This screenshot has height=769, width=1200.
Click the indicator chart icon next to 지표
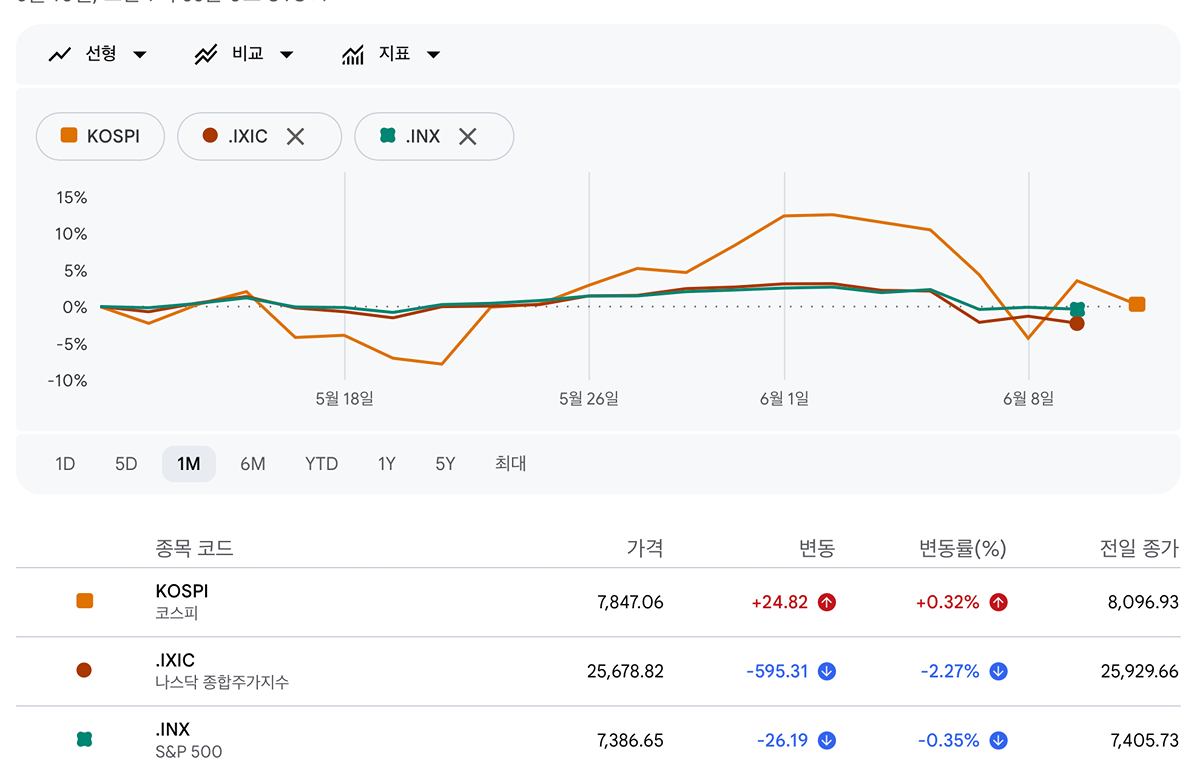point(353,54)
